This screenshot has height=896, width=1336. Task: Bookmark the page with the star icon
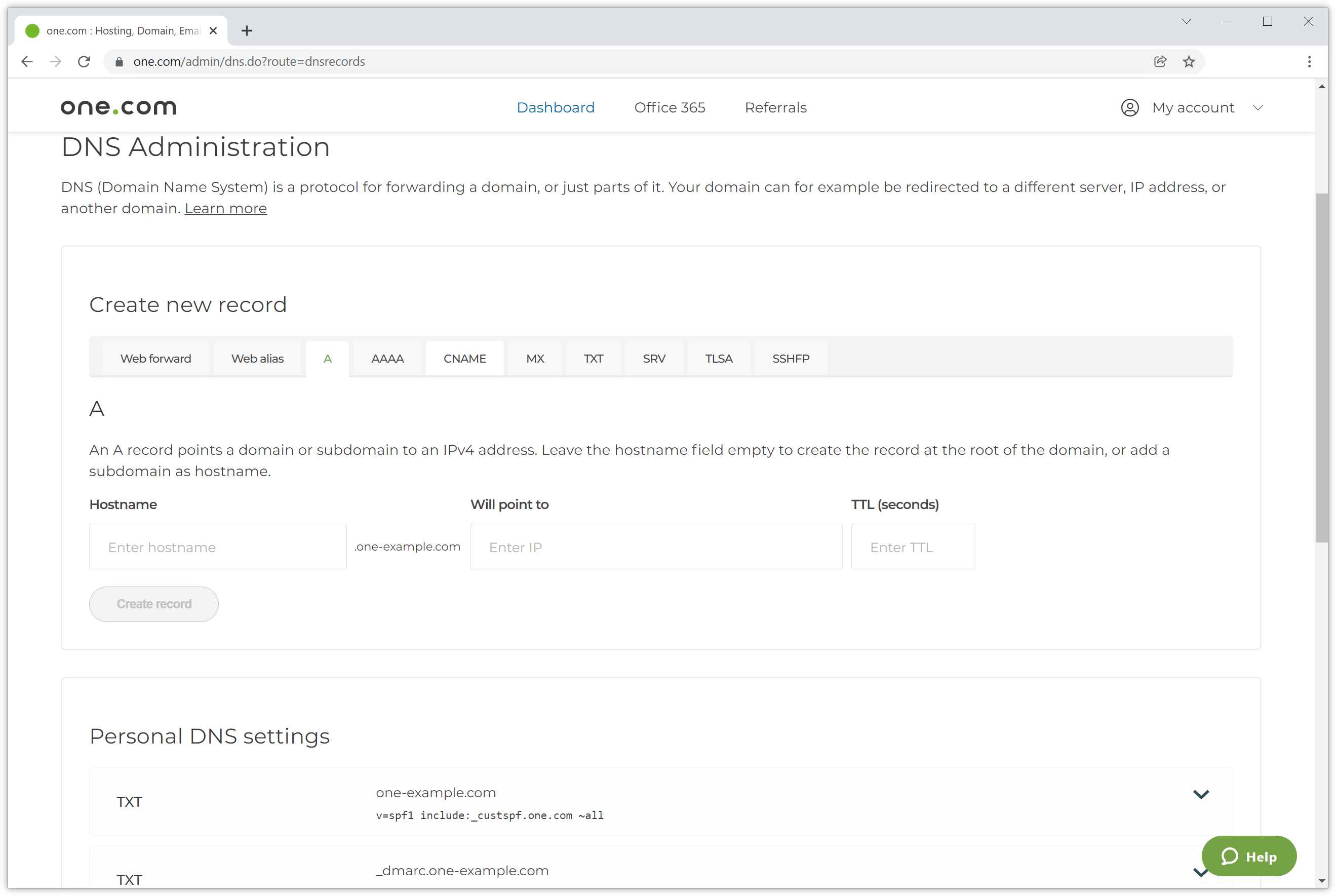coord(1189,62)
